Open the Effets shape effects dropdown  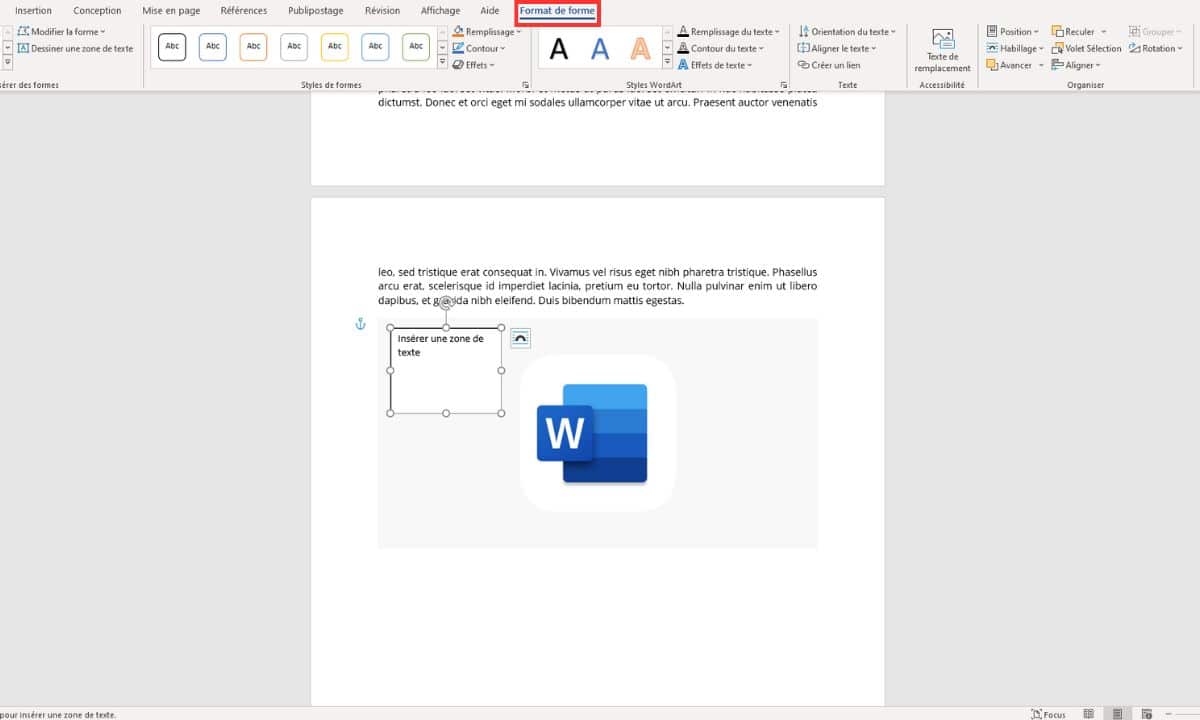pos(473,65)
